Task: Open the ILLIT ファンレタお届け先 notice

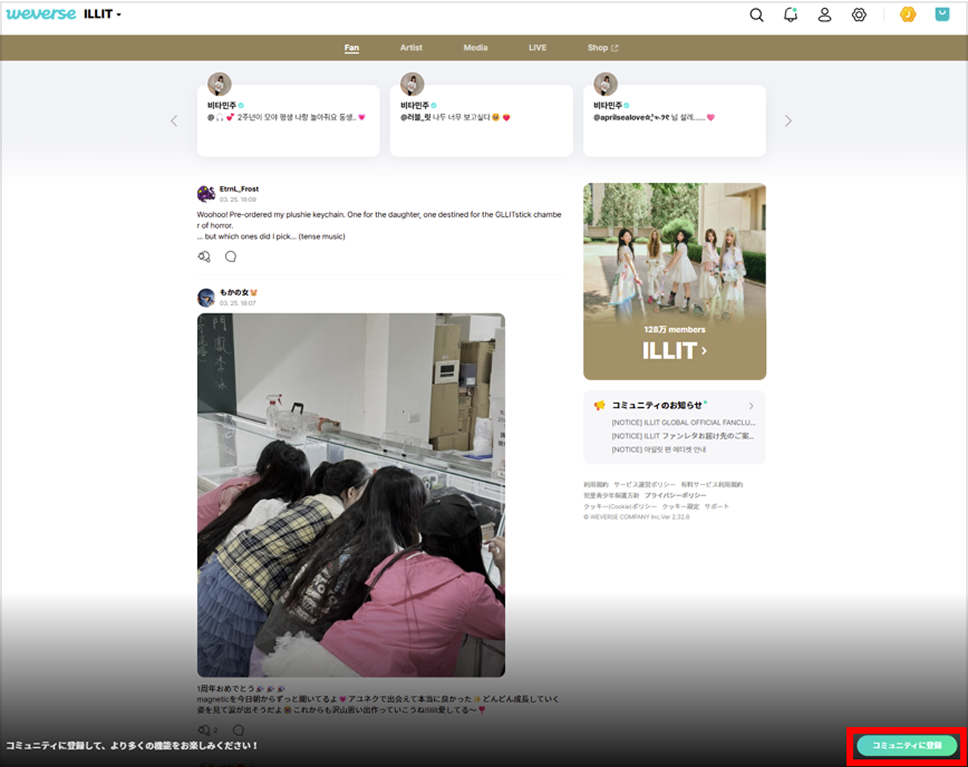Action: click(683, 436)
